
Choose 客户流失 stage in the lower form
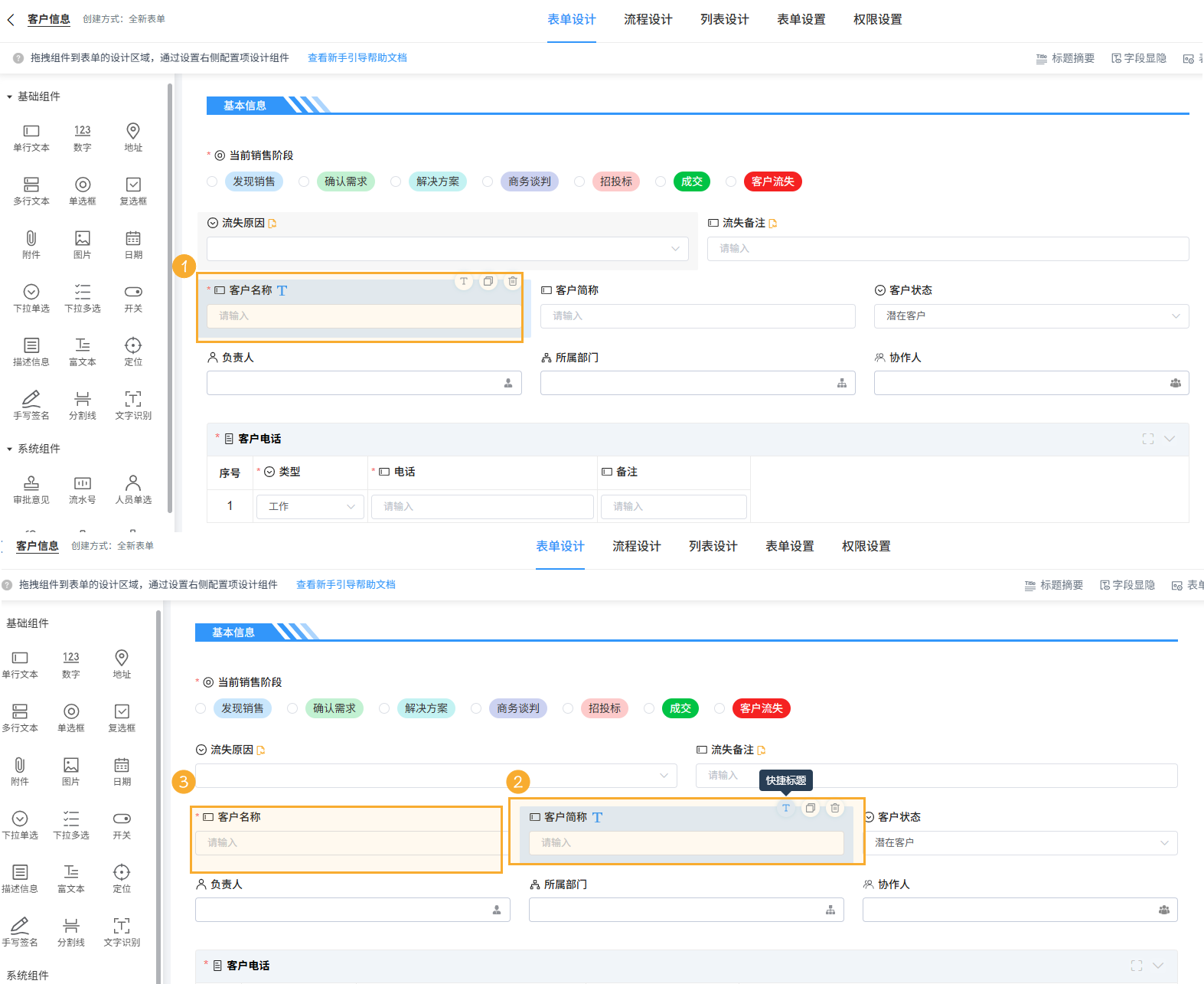coord(719,708)
